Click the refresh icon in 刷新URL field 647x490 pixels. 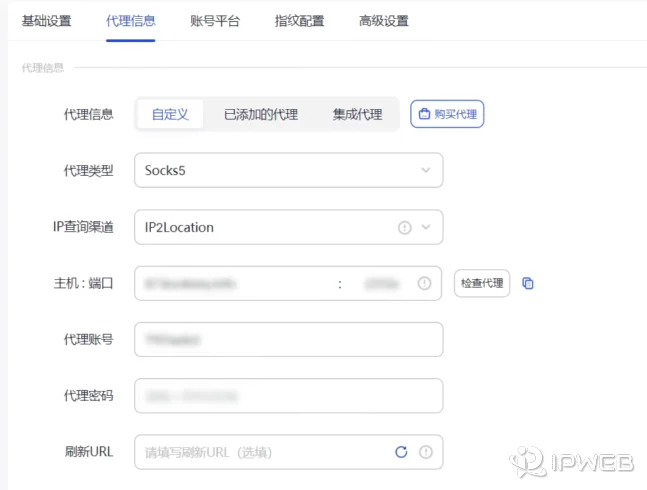click(x=401, y=452)
